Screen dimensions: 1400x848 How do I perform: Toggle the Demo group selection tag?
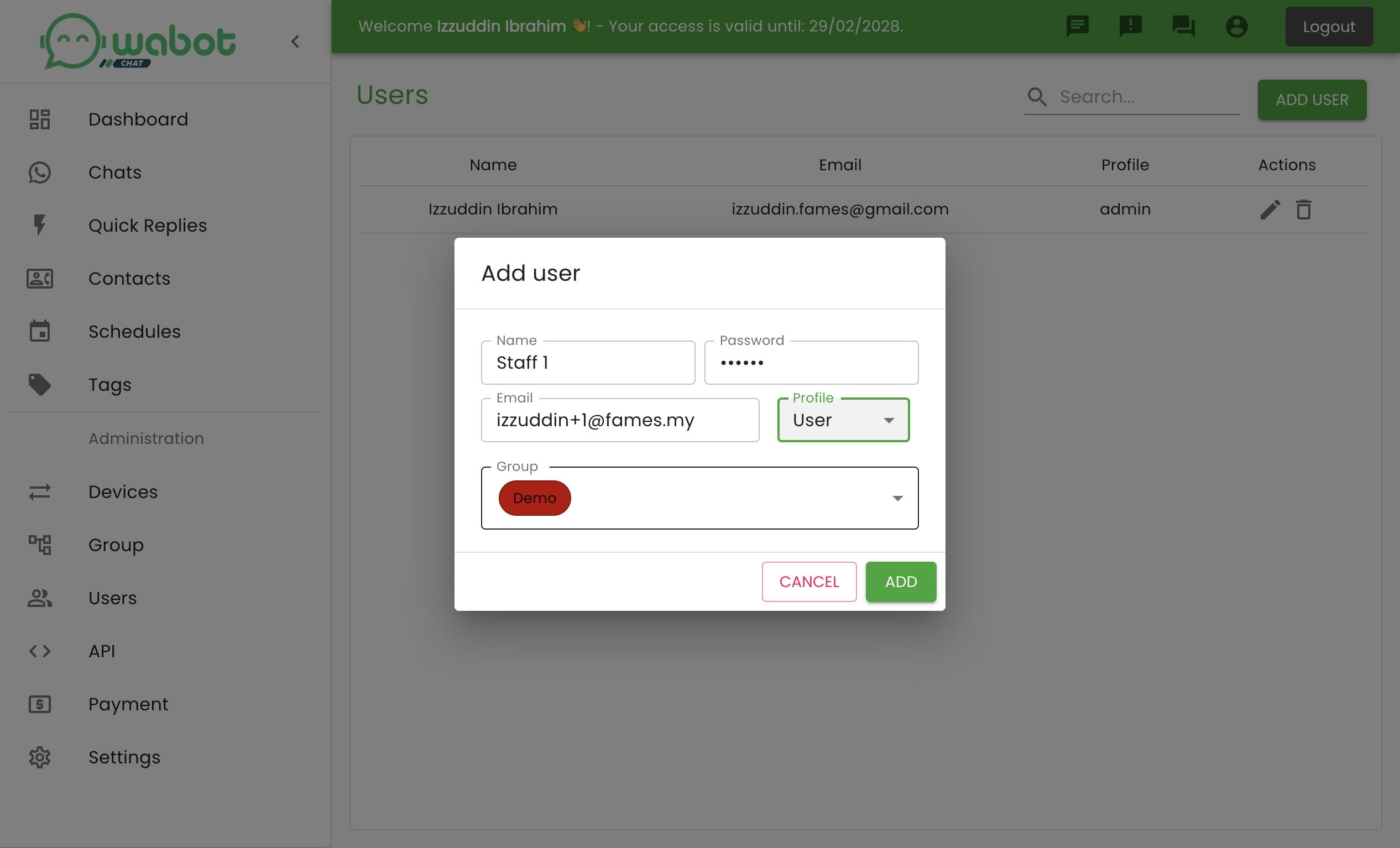[534, 497]
